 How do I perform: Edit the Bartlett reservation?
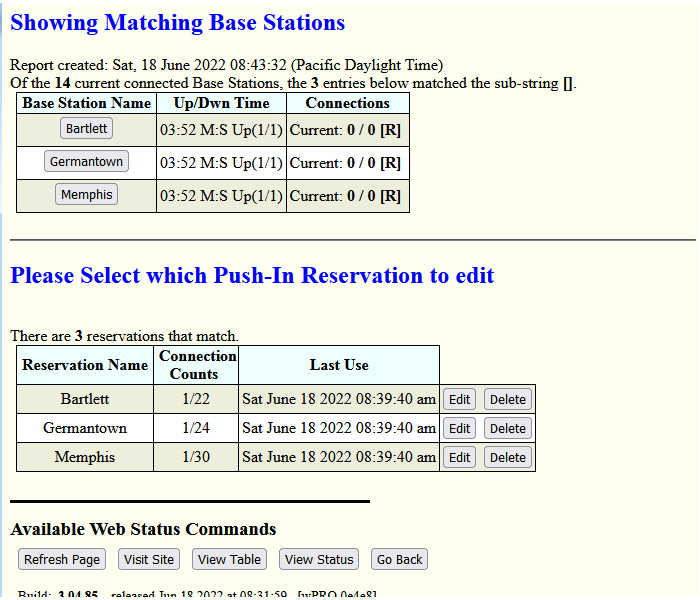pos(459,400)
